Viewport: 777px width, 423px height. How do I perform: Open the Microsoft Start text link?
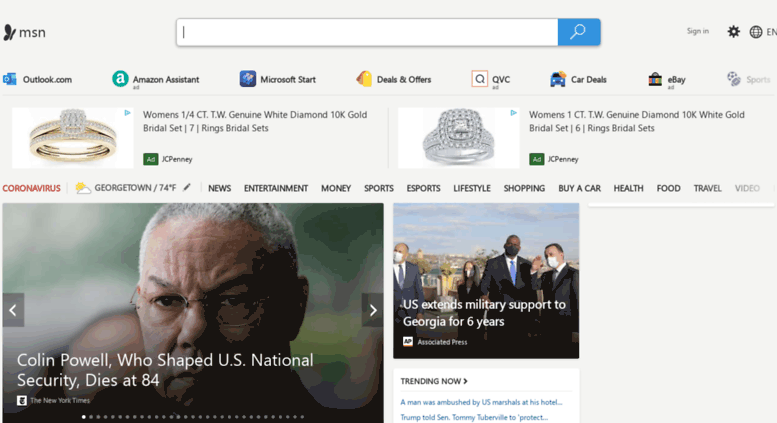[x=288, y=79]
